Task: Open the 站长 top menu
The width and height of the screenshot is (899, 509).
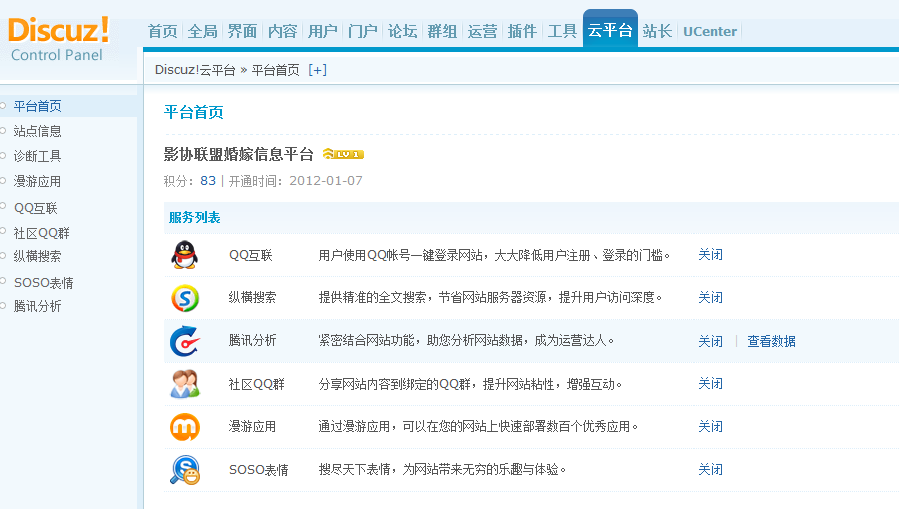Action: click(657, 31)
